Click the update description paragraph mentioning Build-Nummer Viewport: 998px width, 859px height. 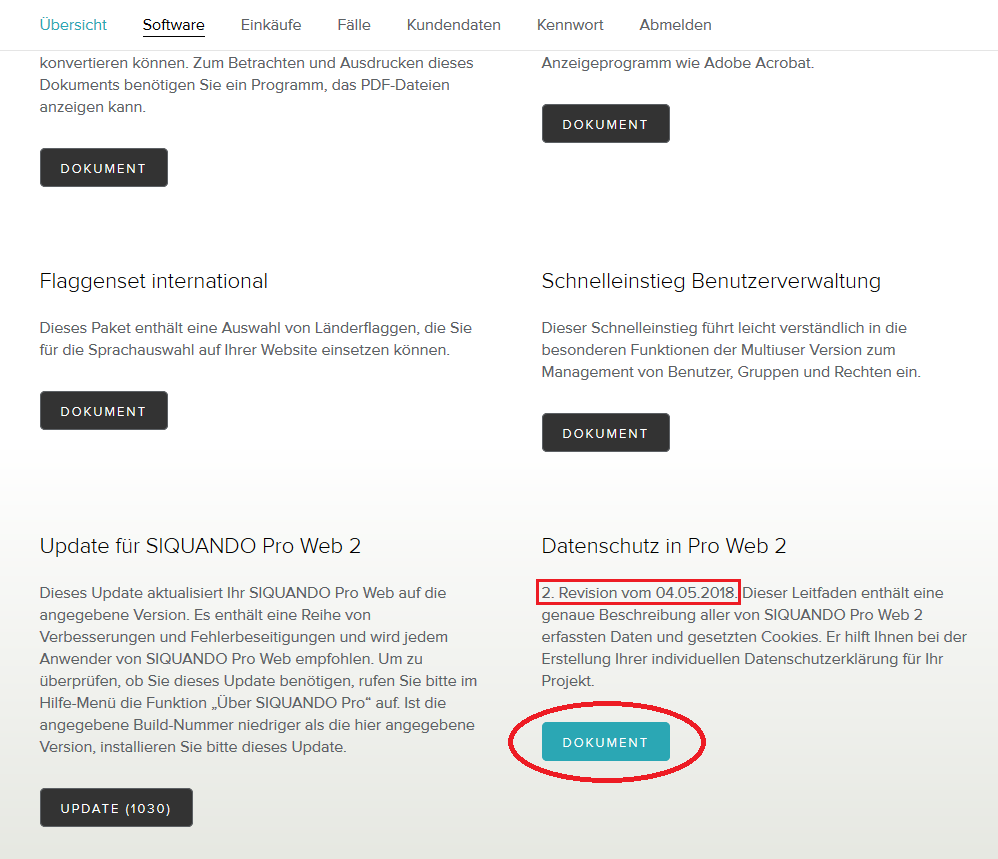click(x=258, y=669)
